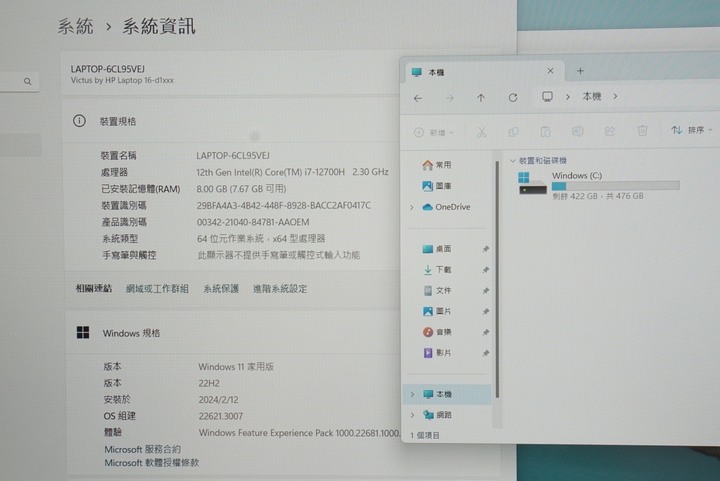Click the Windows 規格 logo icon

point(83,333)
